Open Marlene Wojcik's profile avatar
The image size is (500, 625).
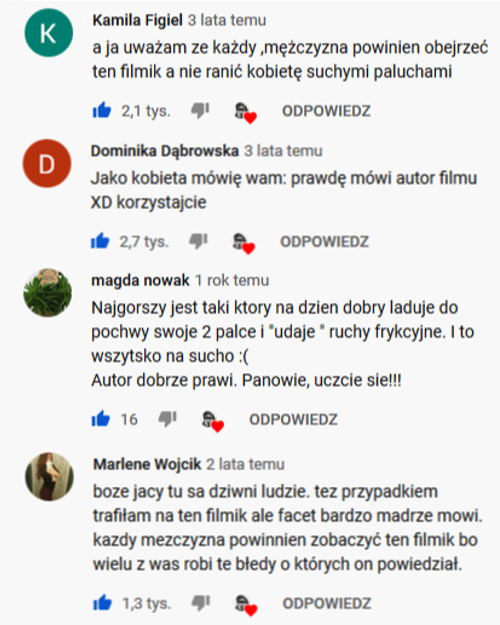point(49,477)
